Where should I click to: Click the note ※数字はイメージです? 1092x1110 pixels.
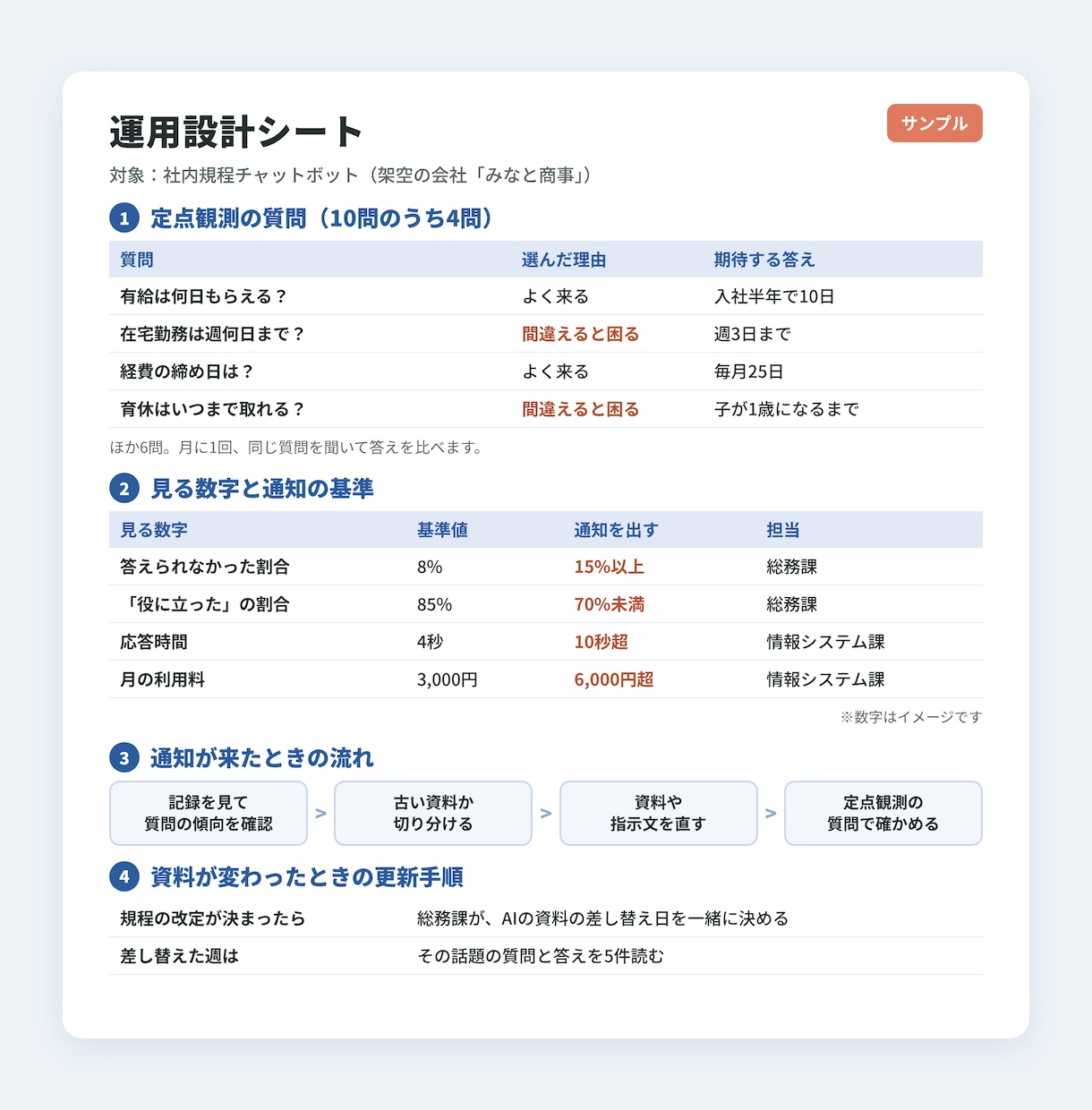(911, 717)
